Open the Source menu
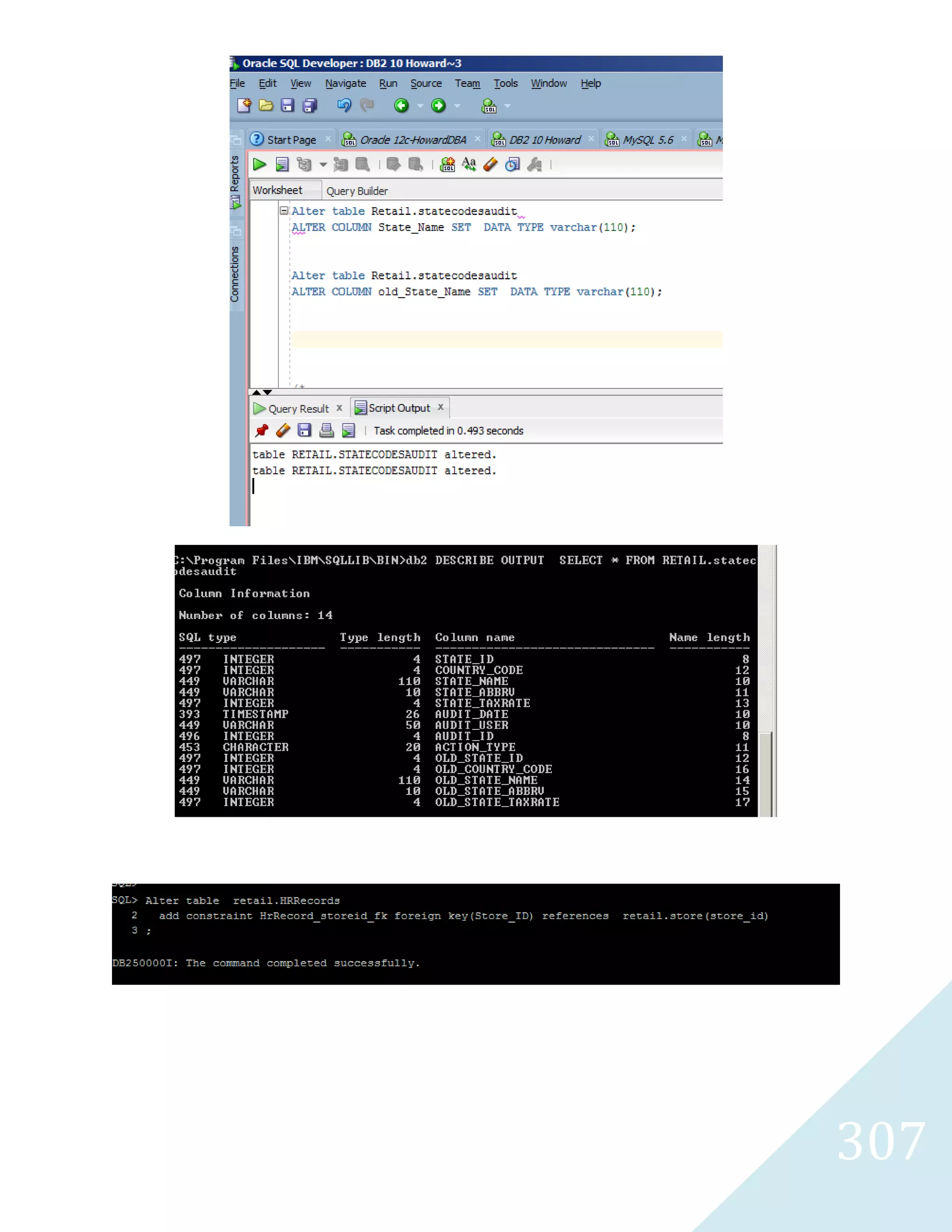This screenshot has height=1232, width=952. (x=426, y=83)
